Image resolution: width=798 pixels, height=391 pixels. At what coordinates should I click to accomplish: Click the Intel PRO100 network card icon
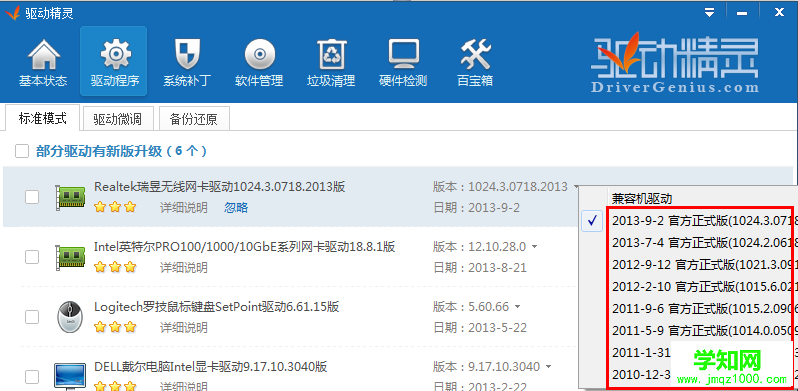pyautogui.click(x=70, y=257)
